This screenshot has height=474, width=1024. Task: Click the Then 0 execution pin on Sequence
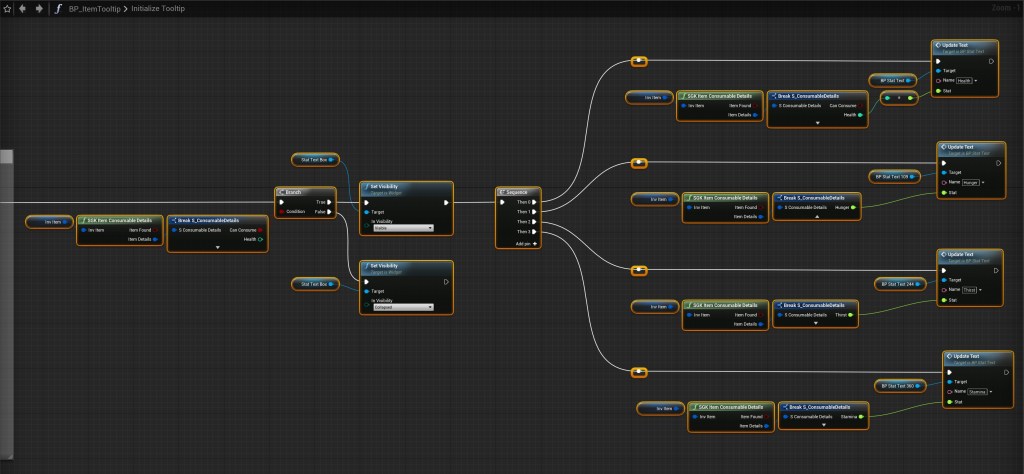click(x=536, y=200)
